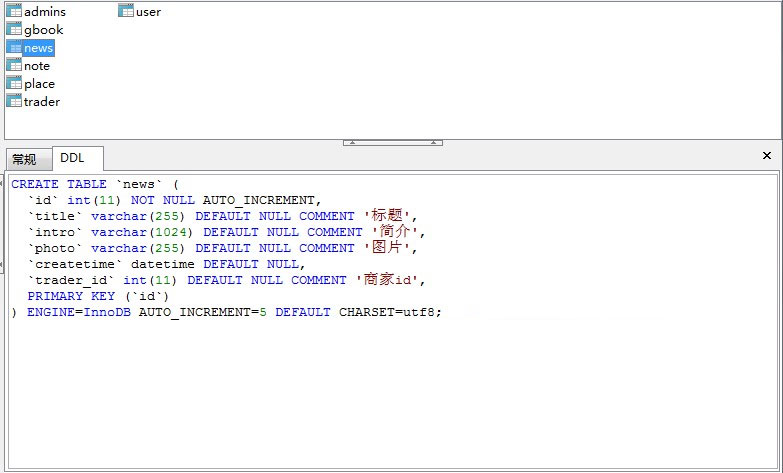Choose the note table label

[37, 66]
